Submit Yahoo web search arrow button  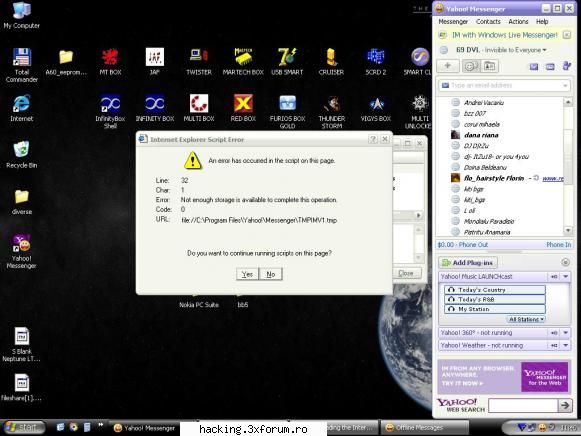point(565,405)
